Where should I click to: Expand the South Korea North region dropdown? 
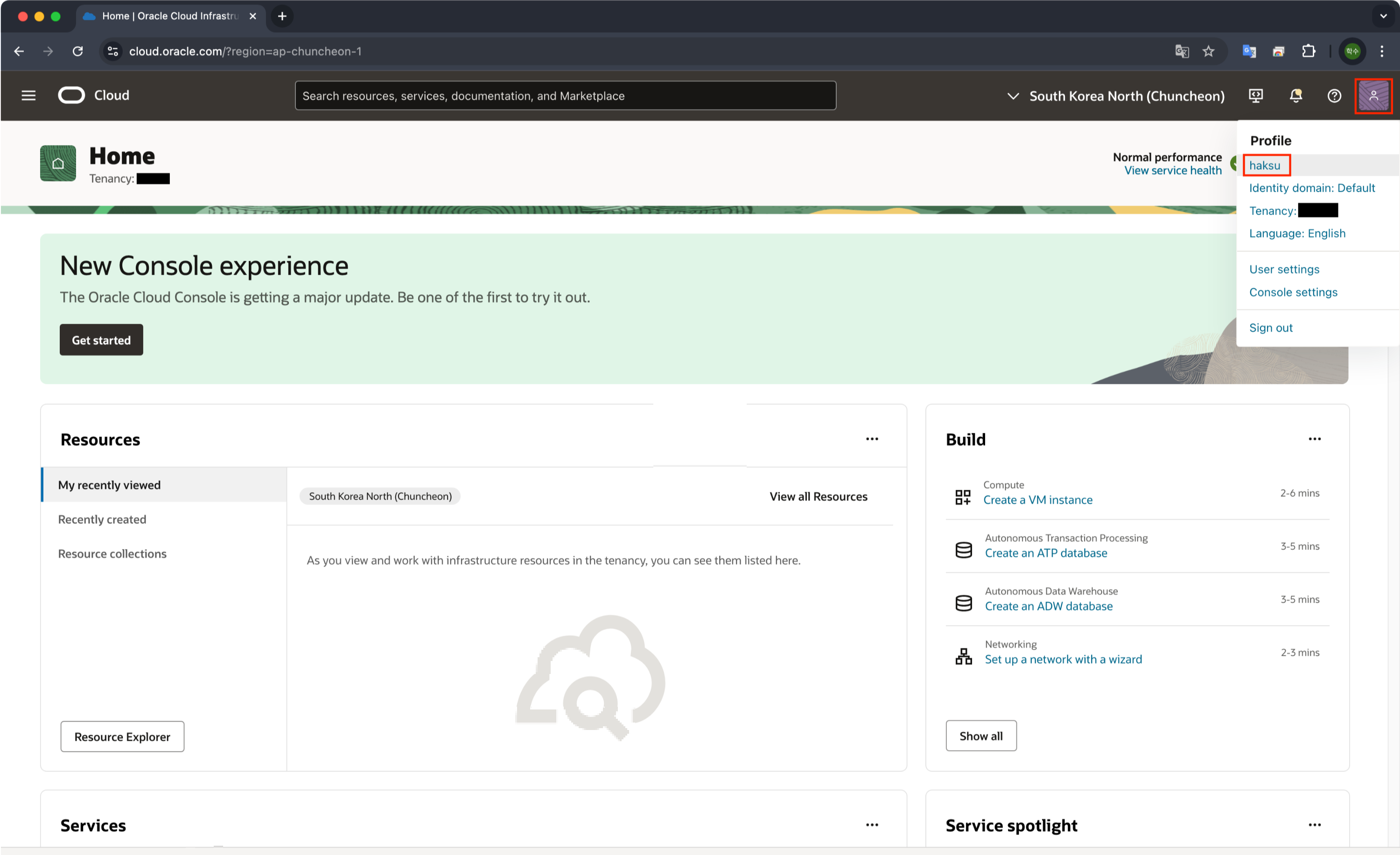(x=1116, y=96)
